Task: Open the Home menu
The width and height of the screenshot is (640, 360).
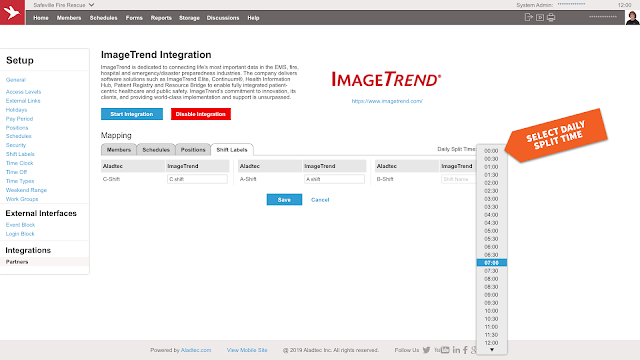Action: [41, 18]
